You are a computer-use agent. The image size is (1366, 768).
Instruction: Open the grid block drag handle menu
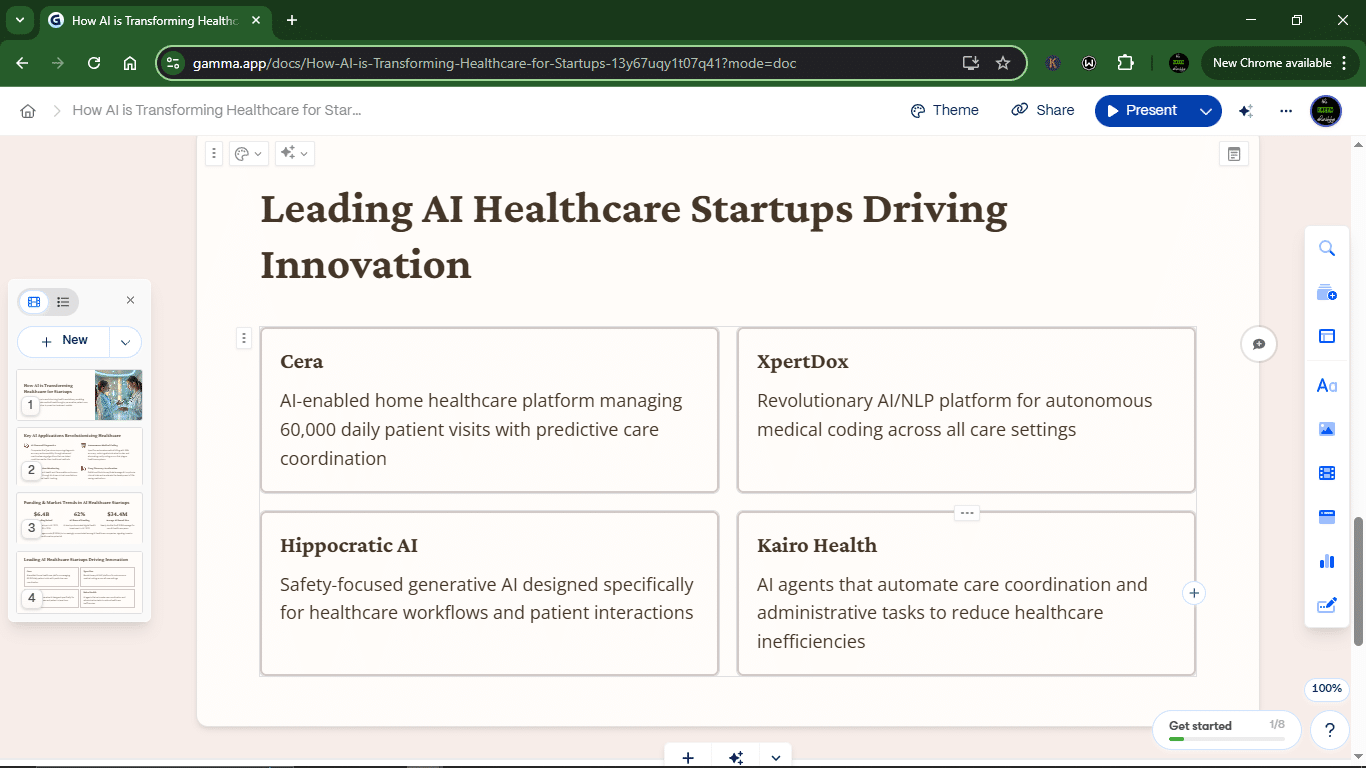point(244,339)
